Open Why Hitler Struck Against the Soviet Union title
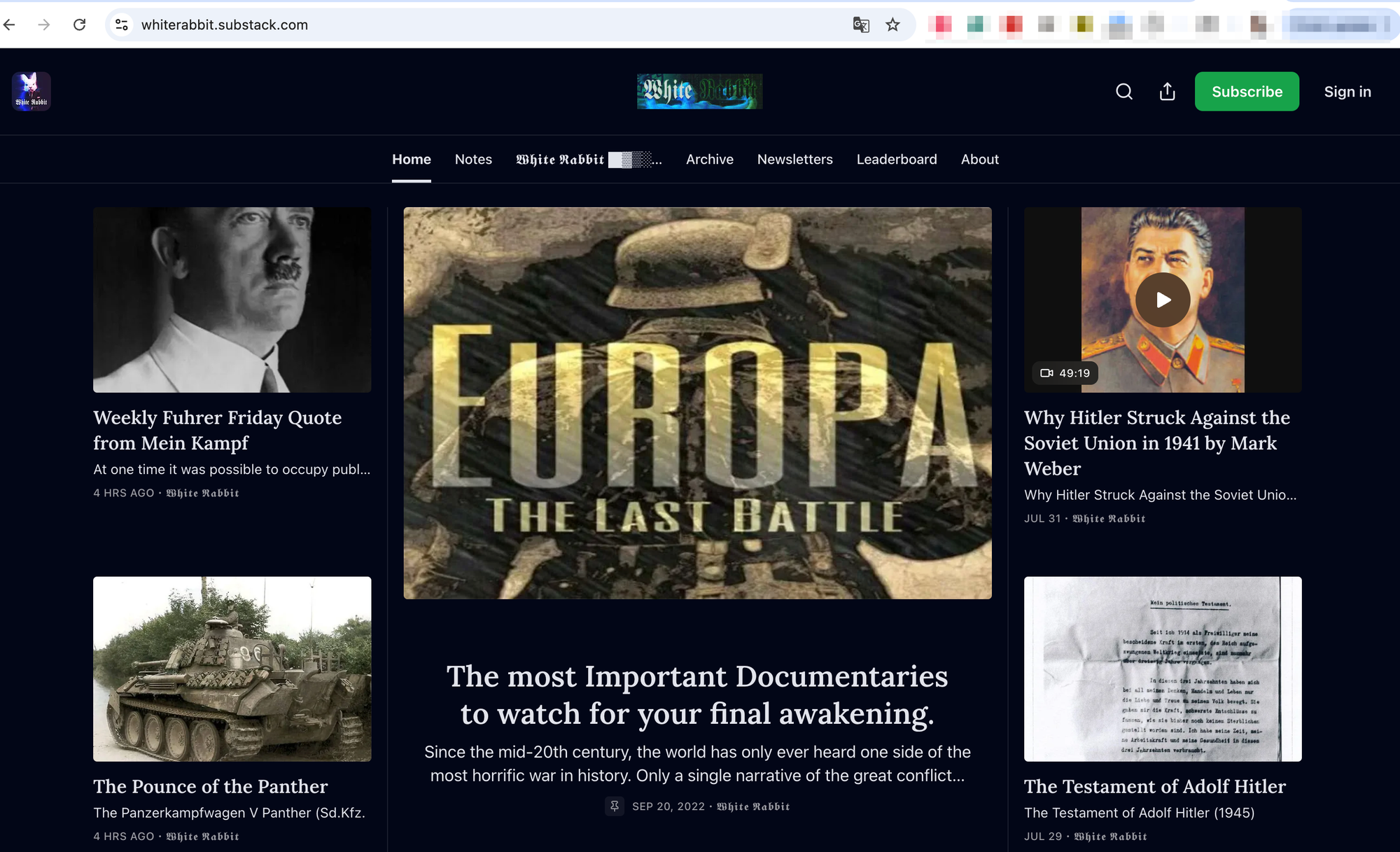Viewport: 1400px width, 852px height. click(x=1157, y=442)
